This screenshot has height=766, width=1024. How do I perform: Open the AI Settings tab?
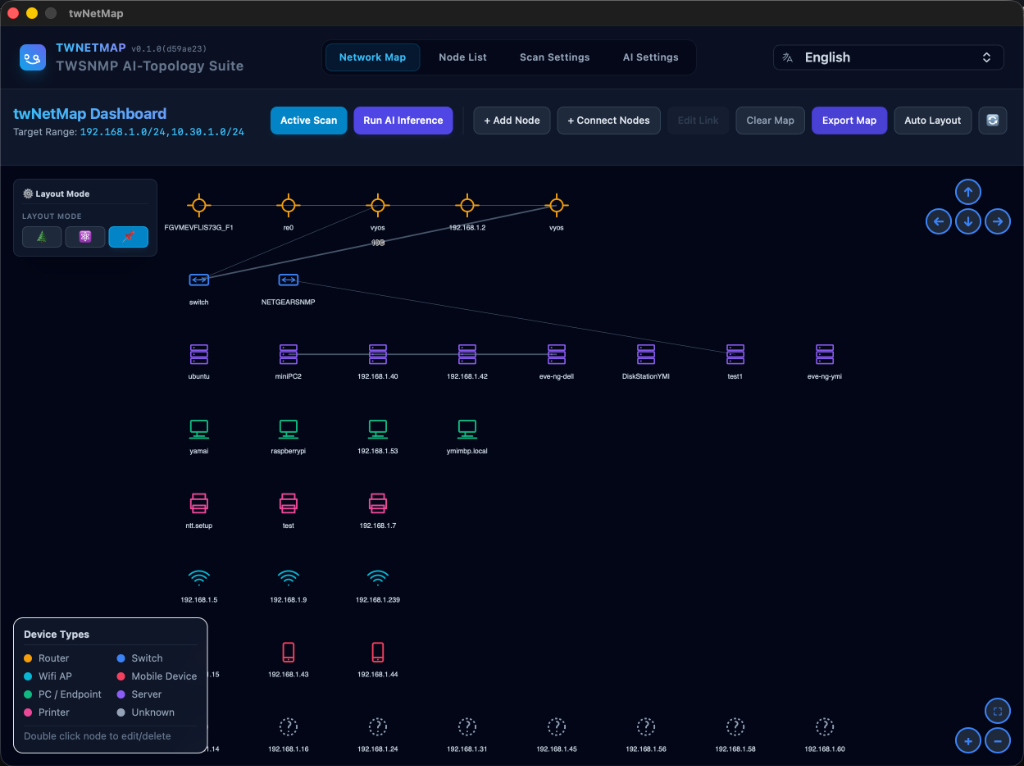click(x=650, y=57)
